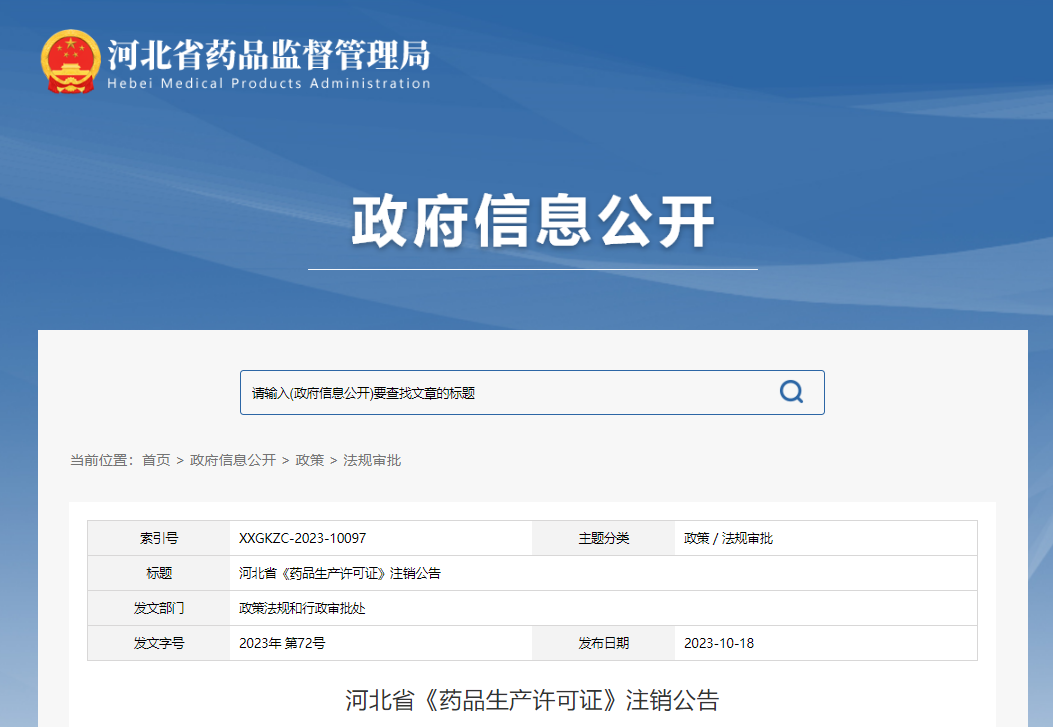Select the document number 2023年 第72号
The height and width of the screenshot is (727, 1053).
point(282,643)
